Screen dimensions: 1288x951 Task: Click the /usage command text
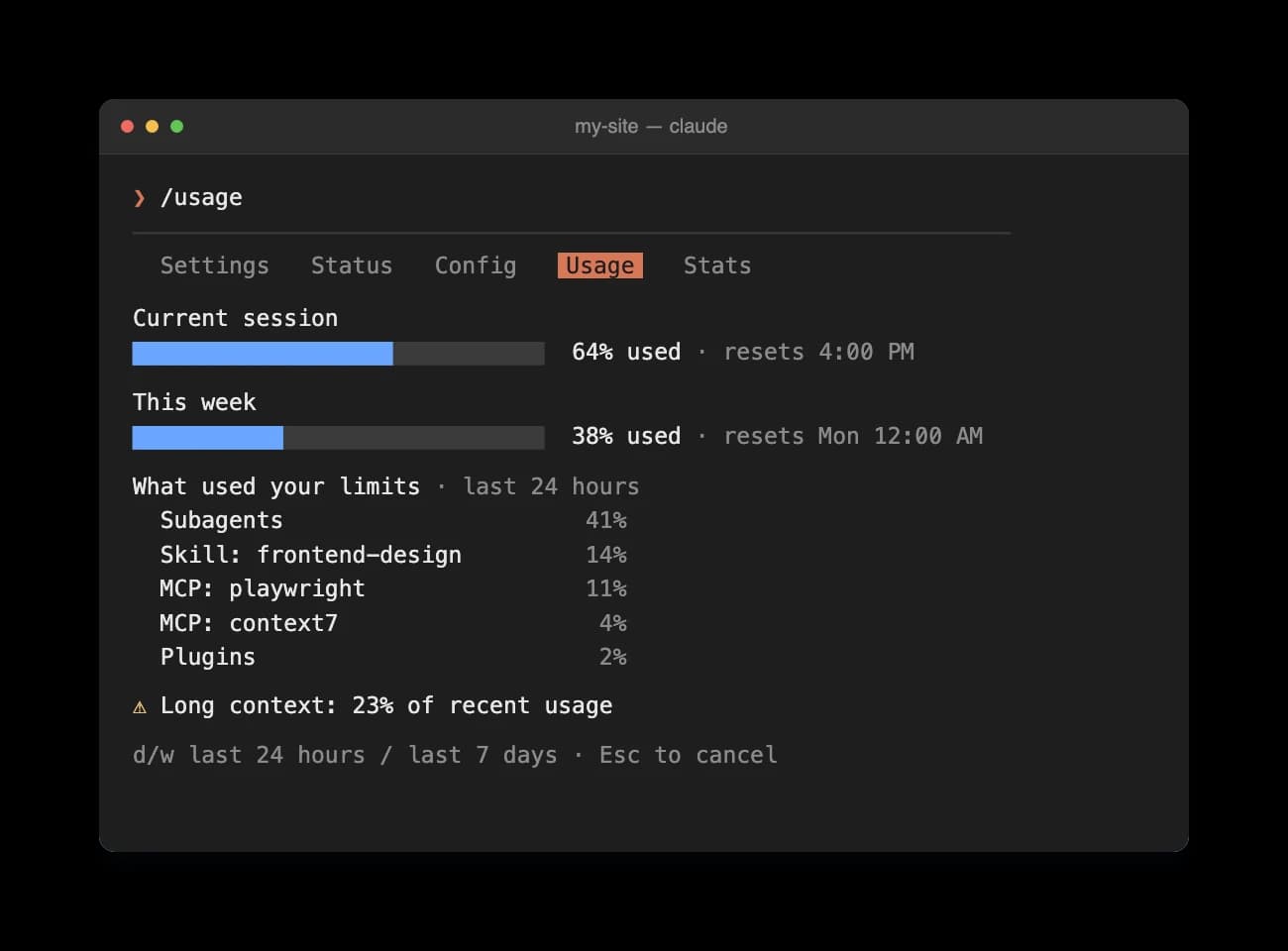[x=201, y=198]
